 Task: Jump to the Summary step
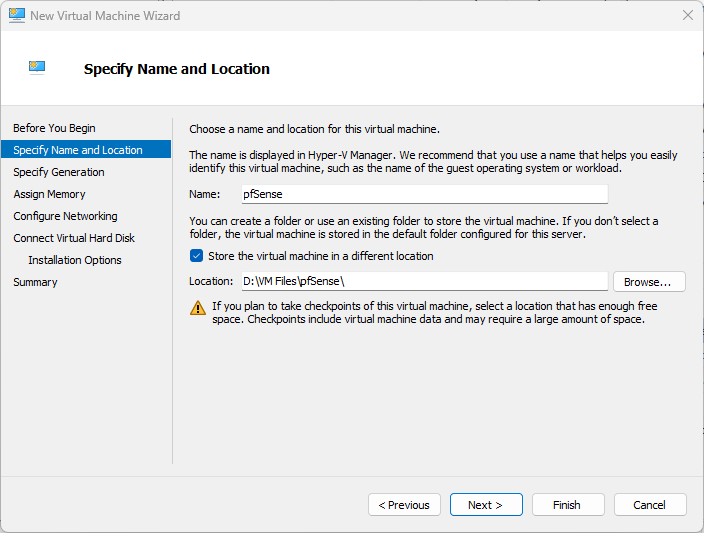[35, 282]
